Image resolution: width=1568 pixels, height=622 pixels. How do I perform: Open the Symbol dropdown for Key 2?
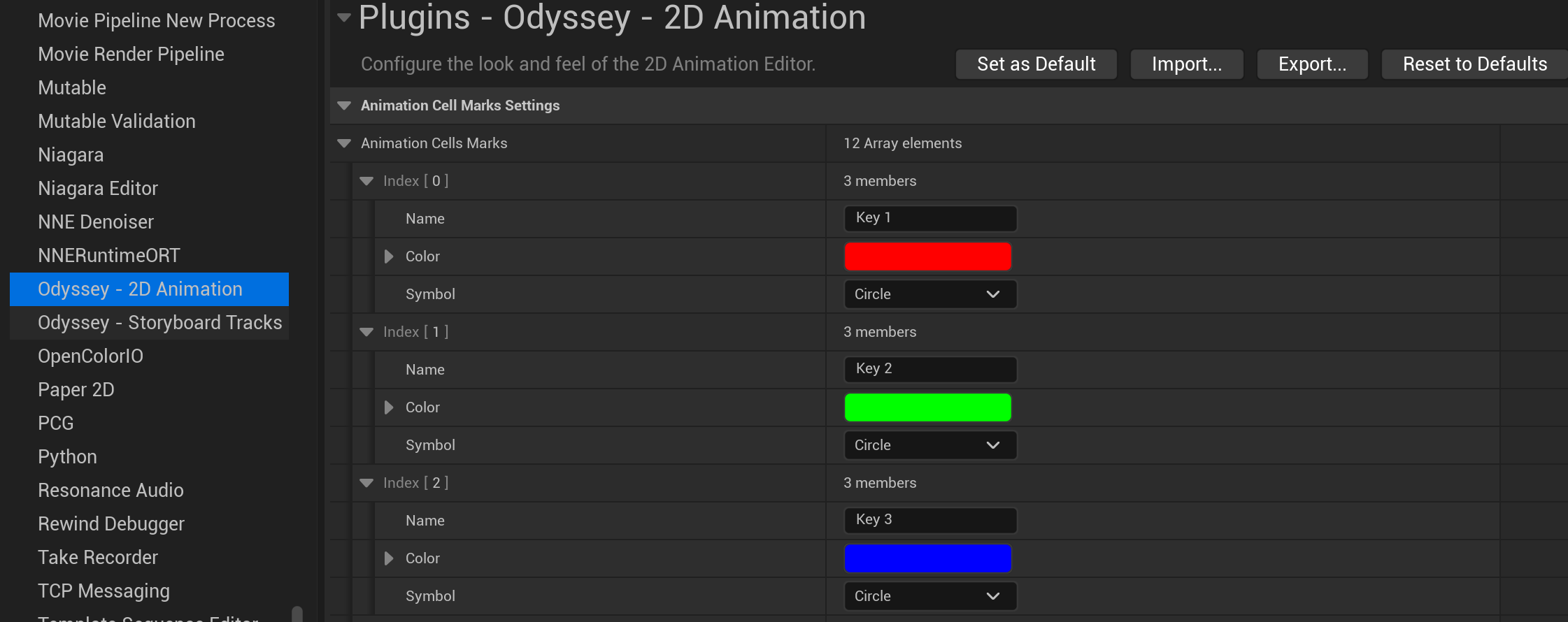point(930,445)
